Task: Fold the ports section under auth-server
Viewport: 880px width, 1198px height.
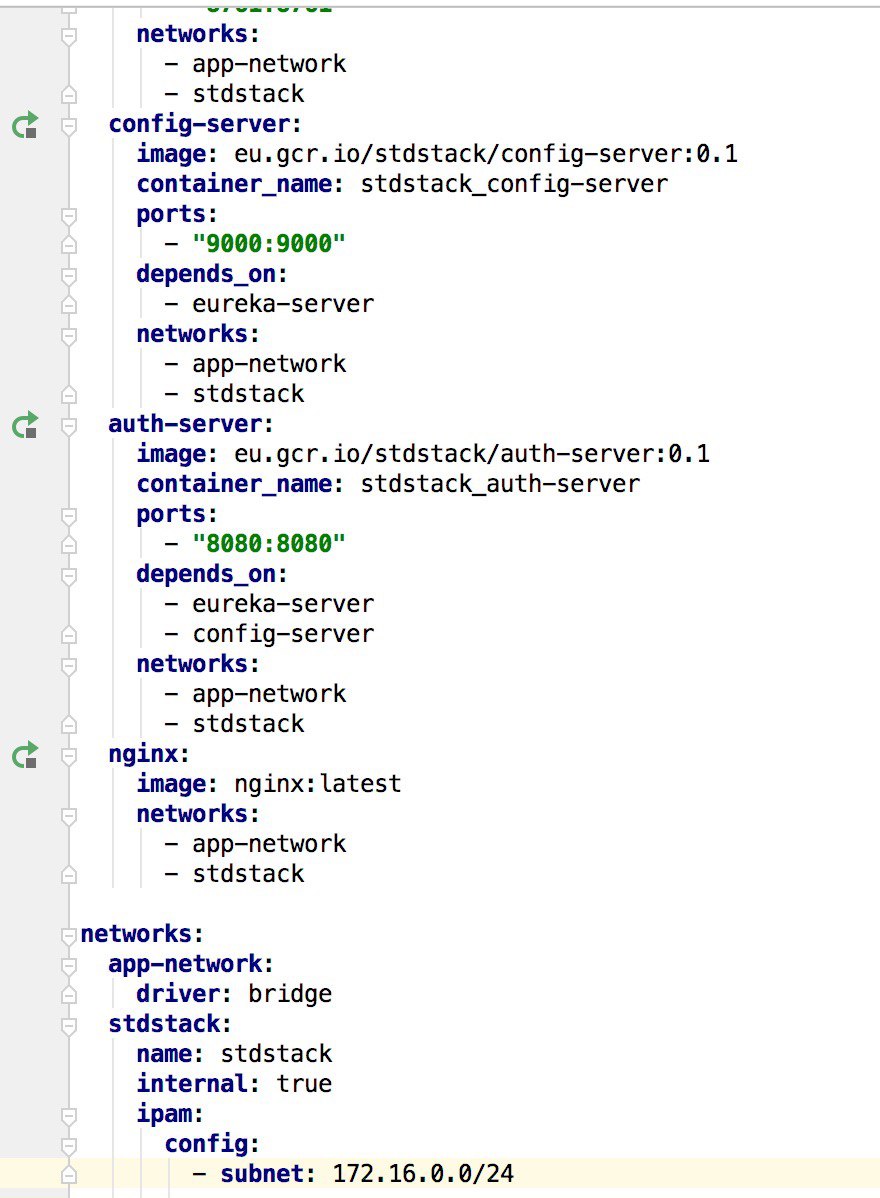Action: 69,515
